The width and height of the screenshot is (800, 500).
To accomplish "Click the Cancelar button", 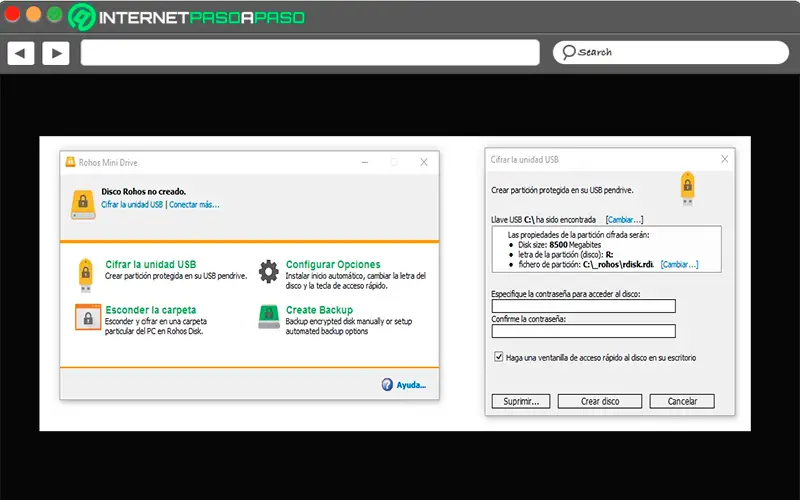I will (682, 401).
